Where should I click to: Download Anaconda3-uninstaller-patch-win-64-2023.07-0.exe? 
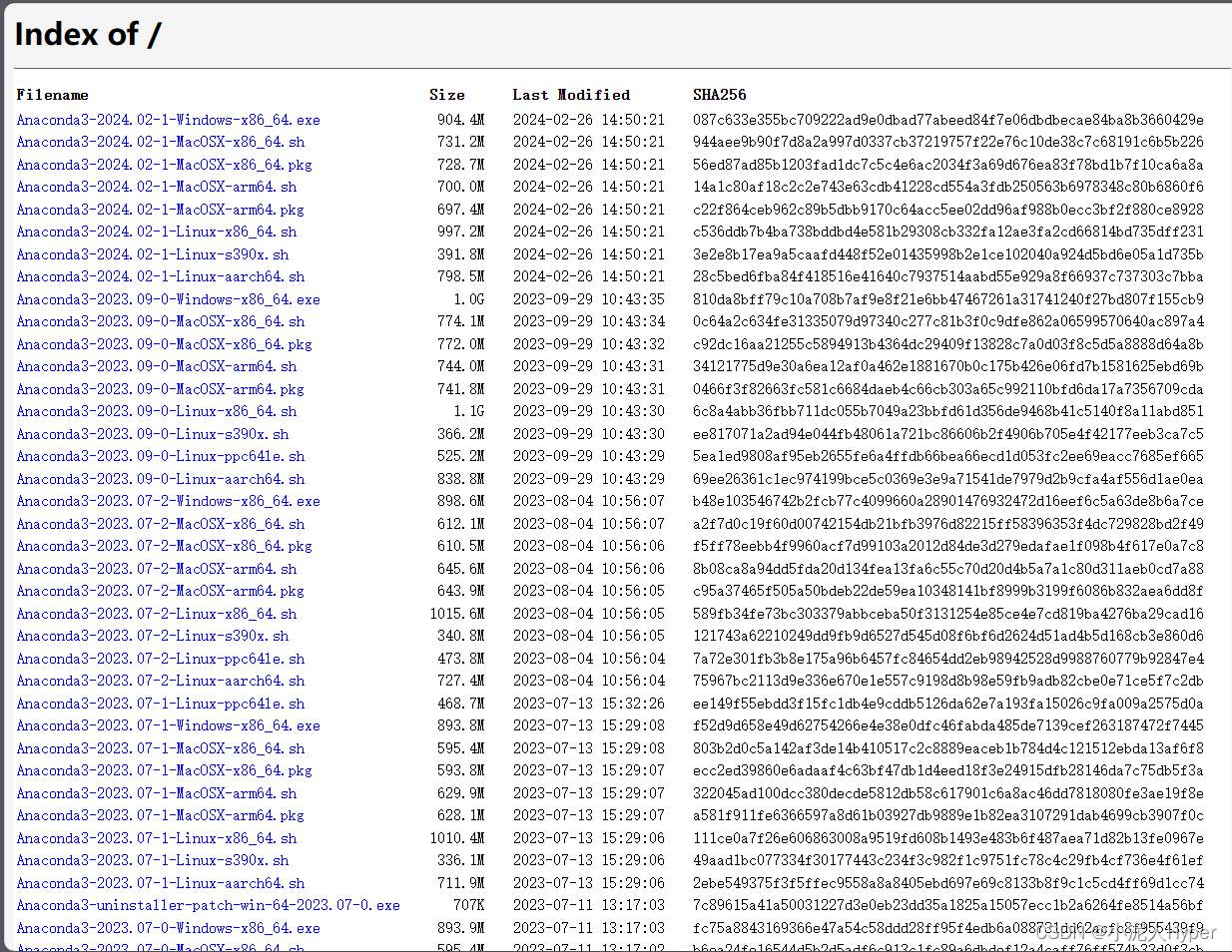coord(208,905)
